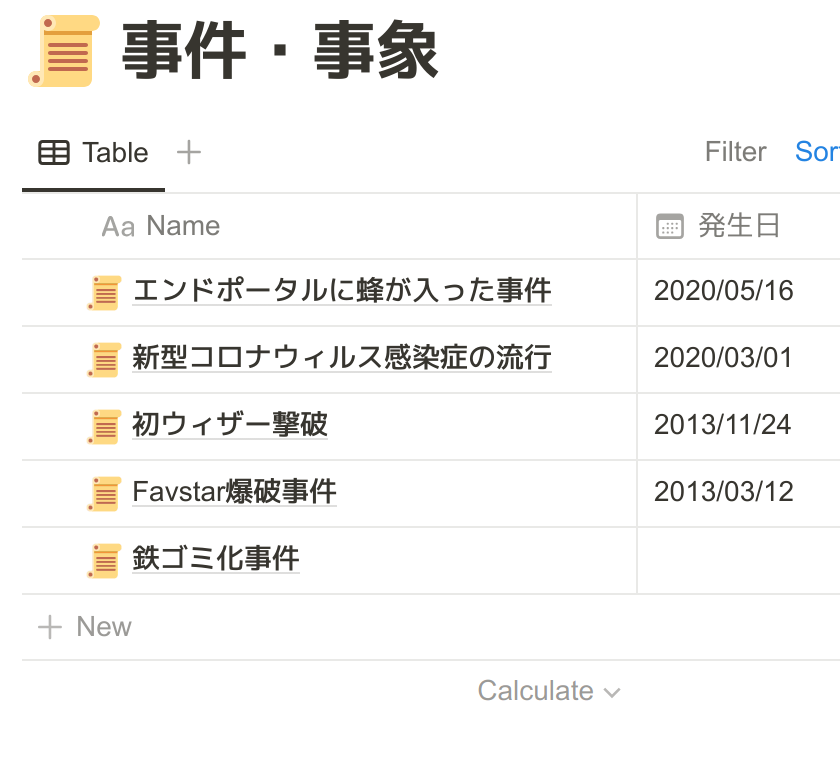Click scroll icon beside 初ウィザー撃破
Screen dimensions: 840x759
104,426
